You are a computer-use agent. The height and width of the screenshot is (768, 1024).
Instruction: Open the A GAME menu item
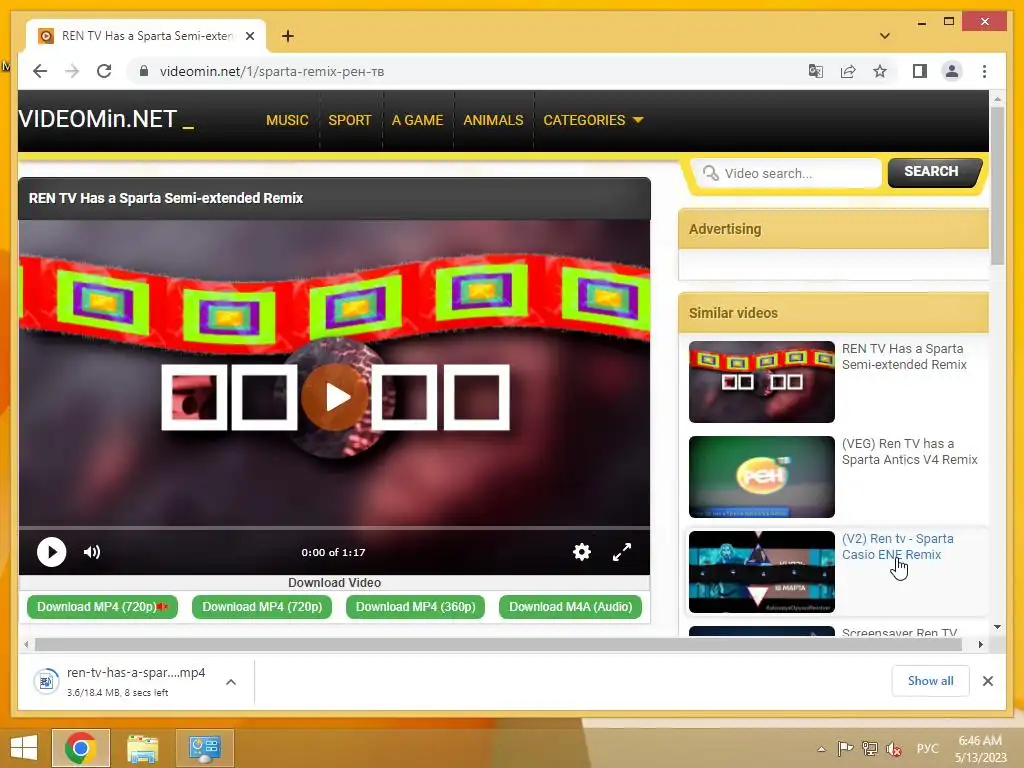tap(417, 120)
